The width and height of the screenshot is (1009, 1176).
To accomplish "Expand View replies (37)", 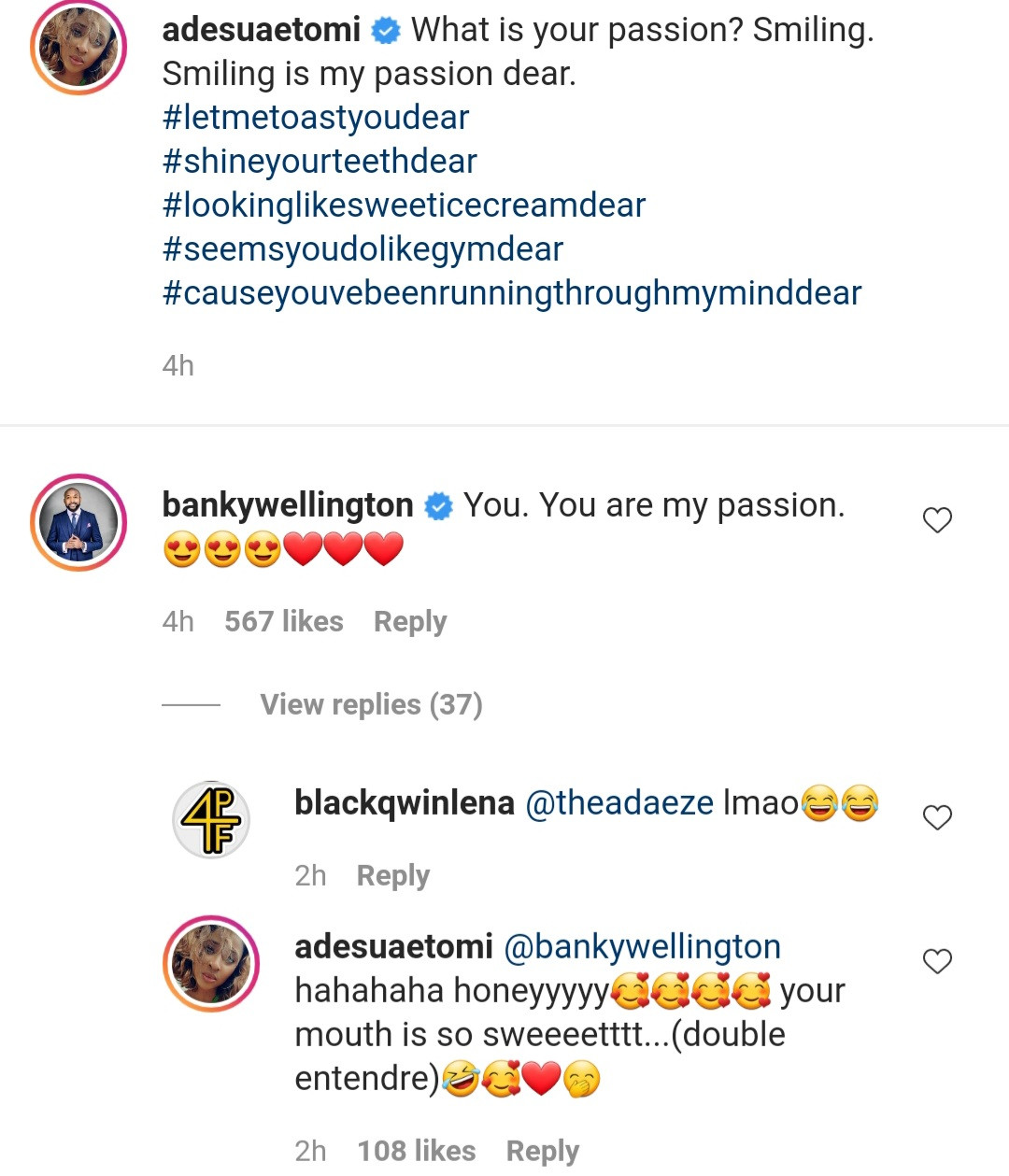I will click(x=371, y=704).
